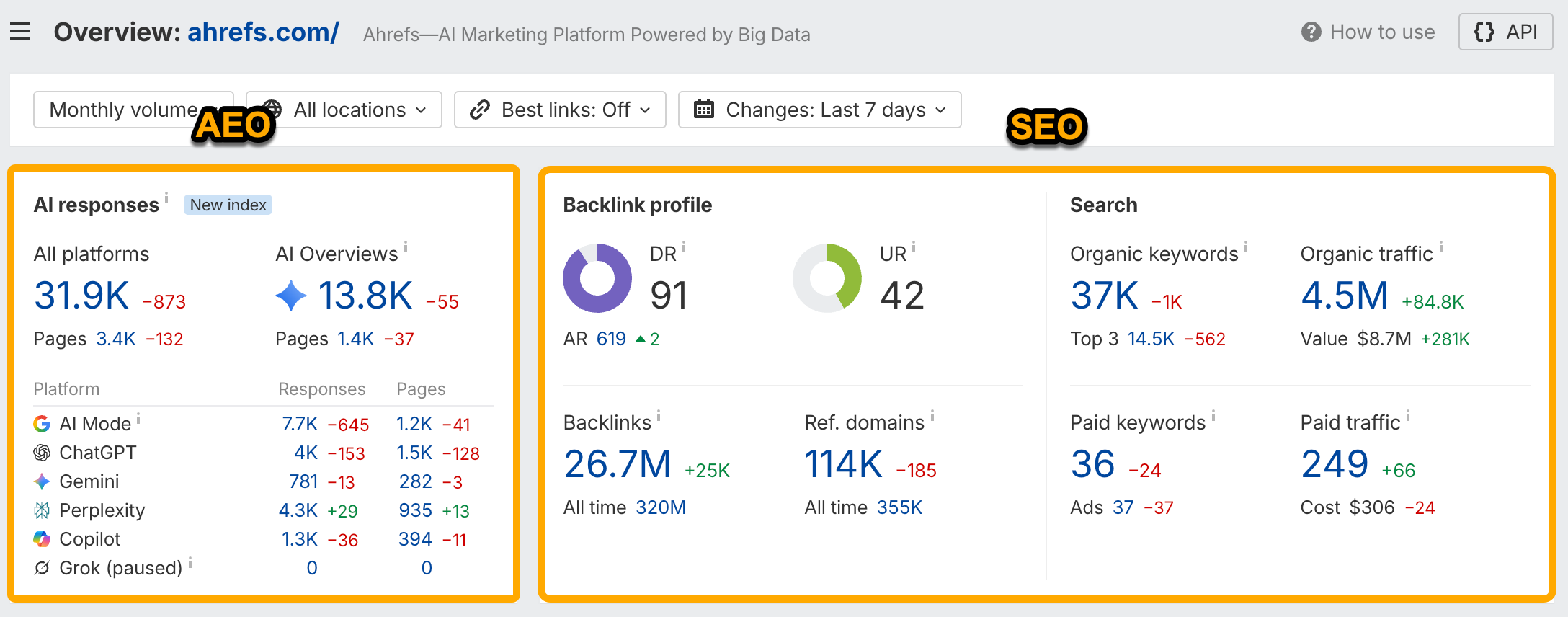
Task: Click the How to use help icon
Action: [x=1311, y=32]
